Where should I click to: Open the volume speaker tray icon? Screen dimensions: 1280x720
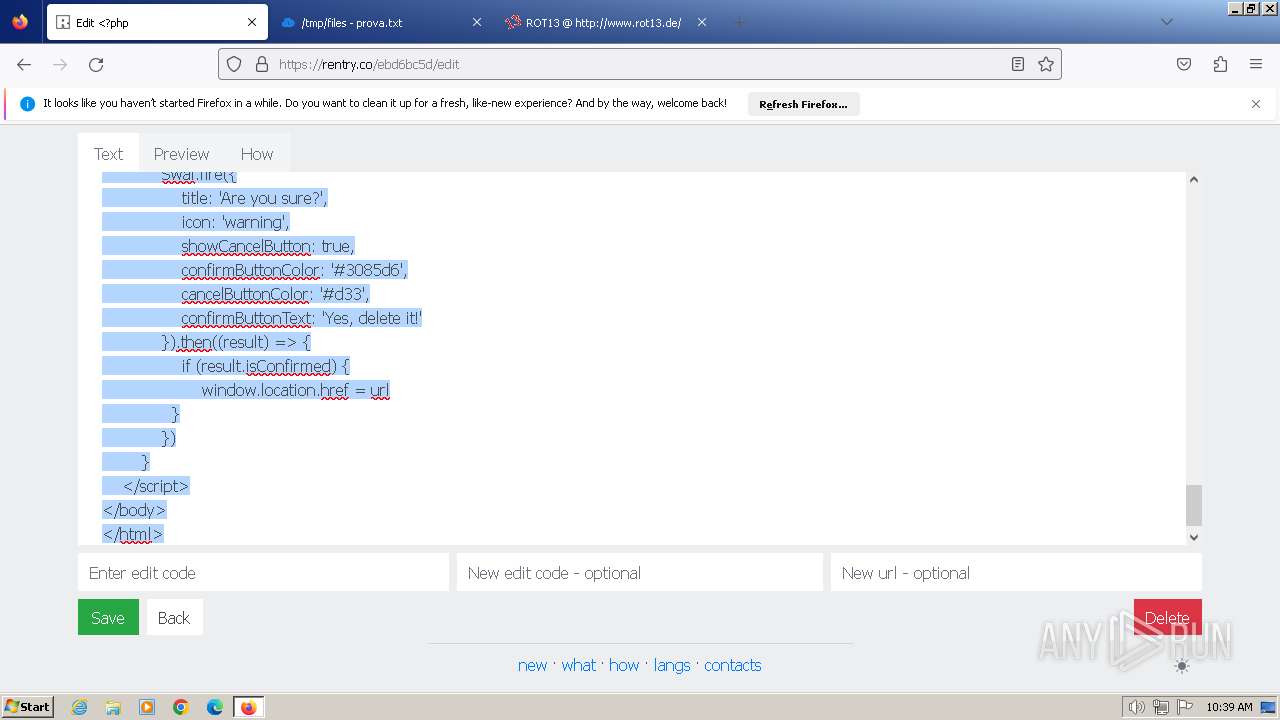1136,707
